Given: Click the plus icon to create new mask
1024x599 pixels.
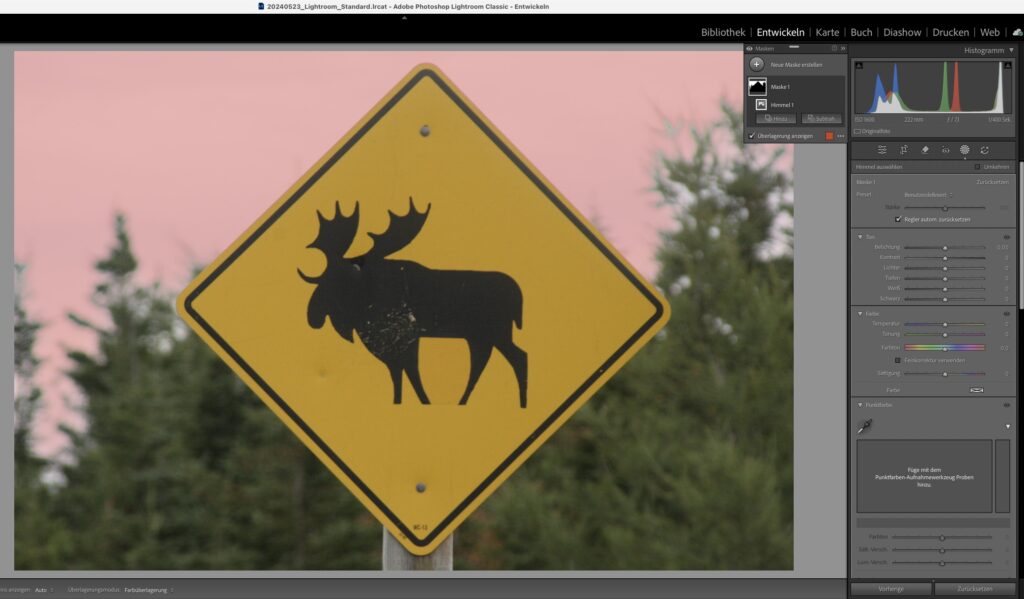Looking at the screenshot, I should [x=757, y=64].
